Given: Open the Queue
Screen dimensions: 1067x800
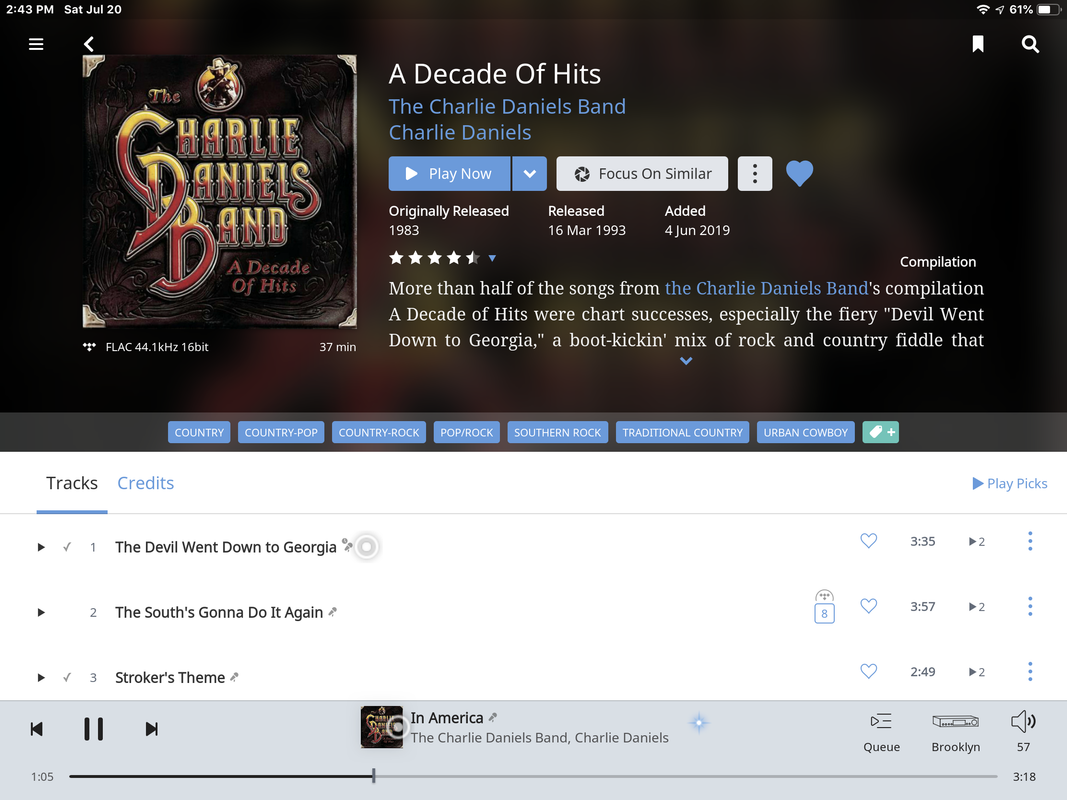Looking at the screenshot, I should pos(881,732).
